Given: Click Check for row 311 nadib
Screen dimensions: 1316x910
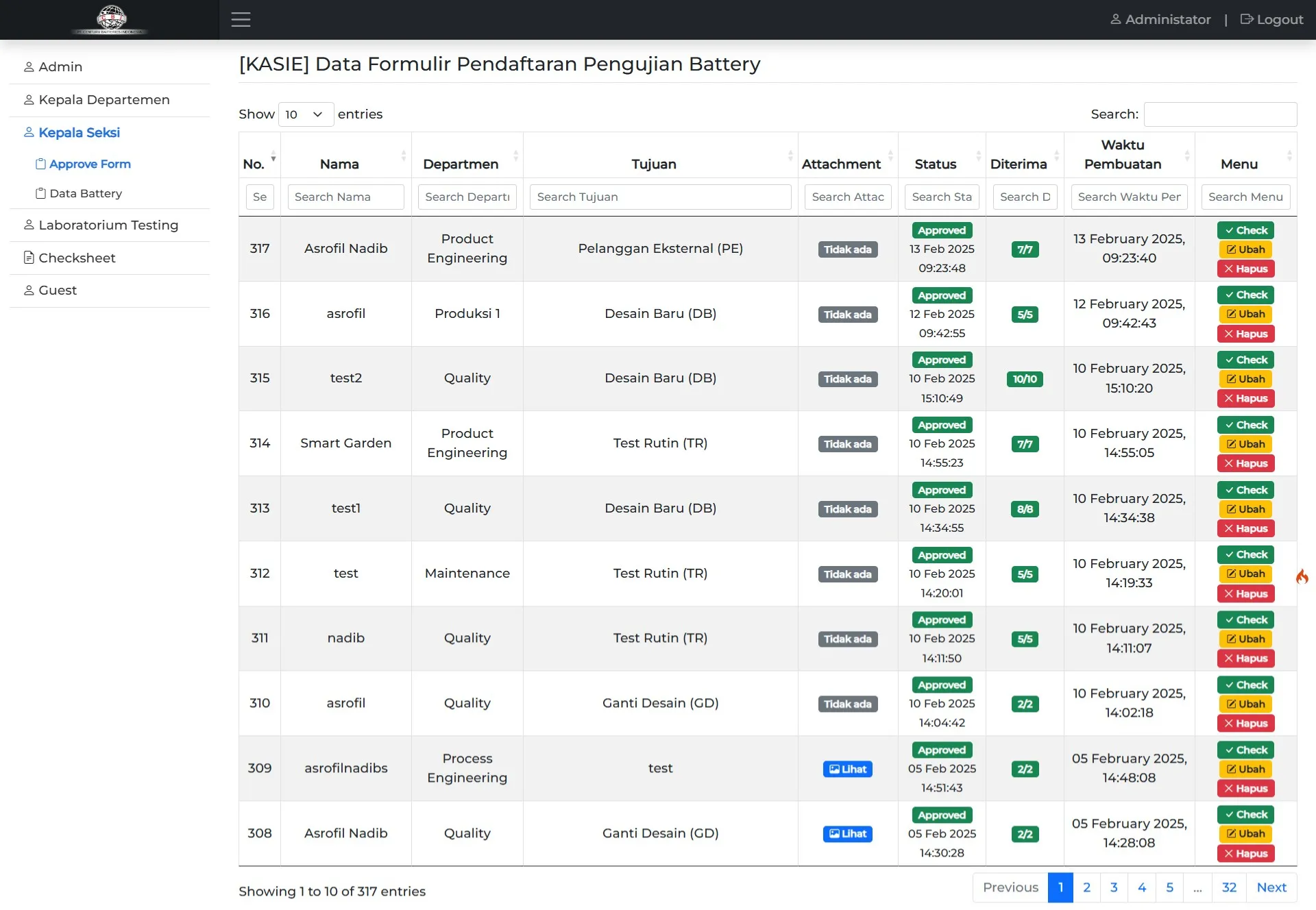Looking at the screenshot, I should click(x=1245, y=620).
